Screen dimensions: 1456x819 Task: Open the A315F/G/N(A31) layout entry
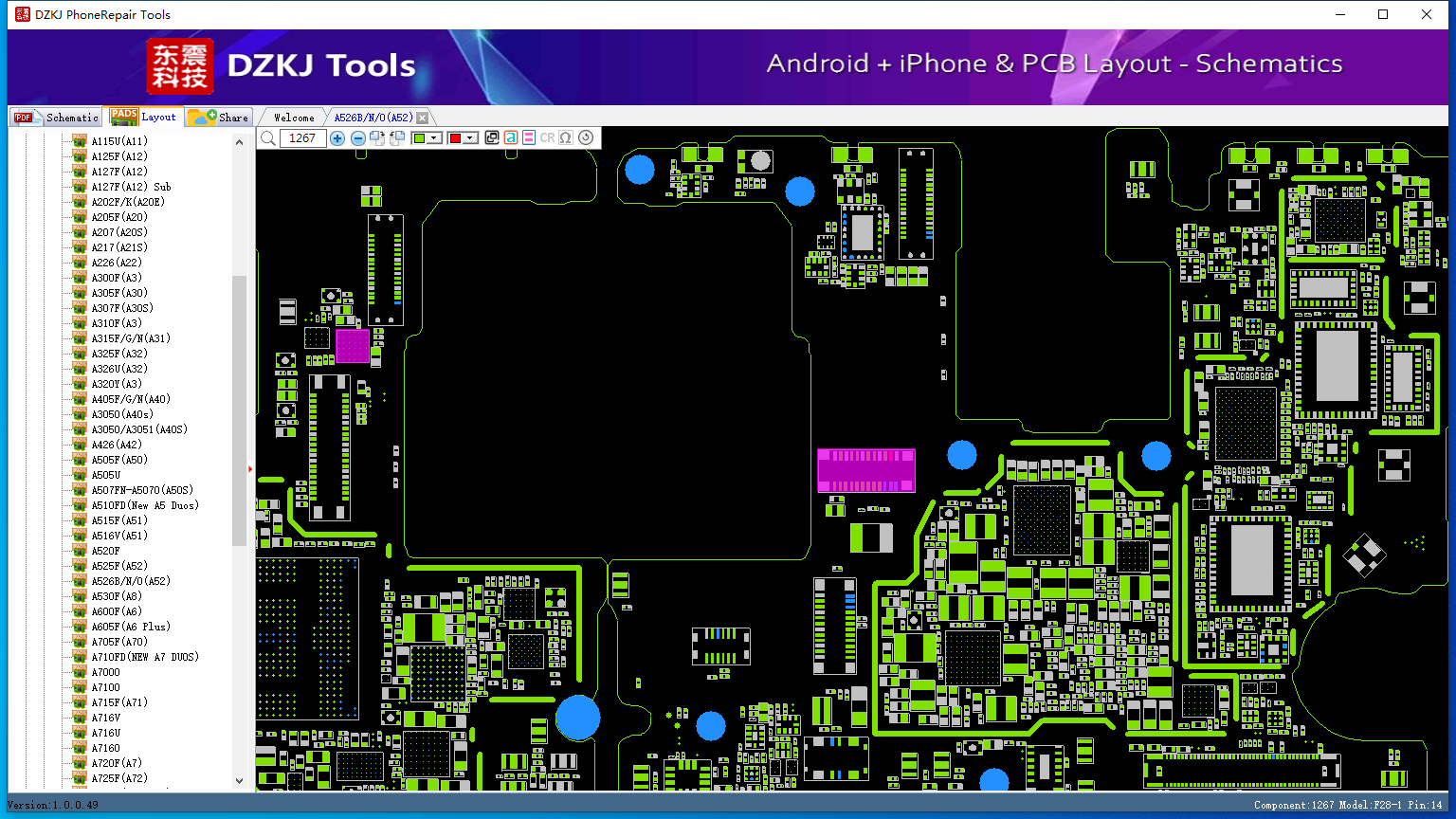point(131,338)
